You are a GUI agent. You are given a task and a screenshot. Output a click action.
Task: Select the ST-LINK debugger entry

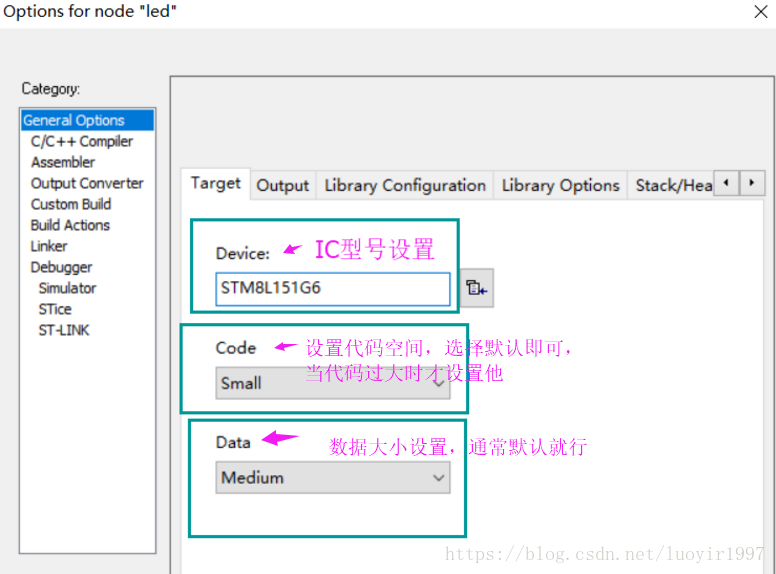pos(64,331)
